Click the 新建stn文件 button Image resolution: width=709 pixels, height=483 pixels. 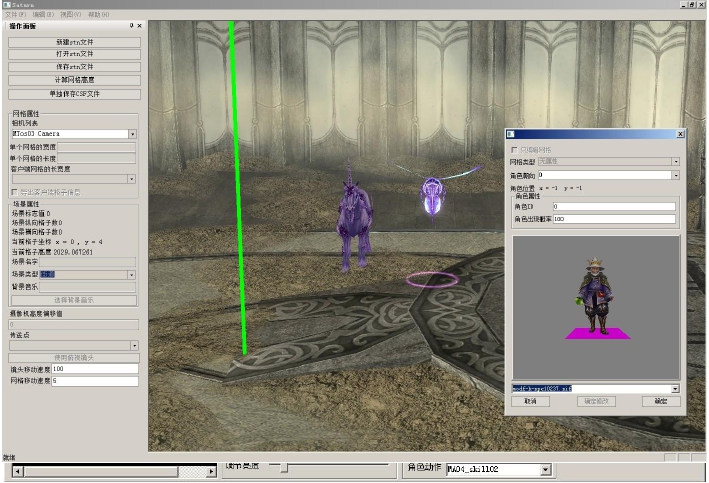click(74, 42)
